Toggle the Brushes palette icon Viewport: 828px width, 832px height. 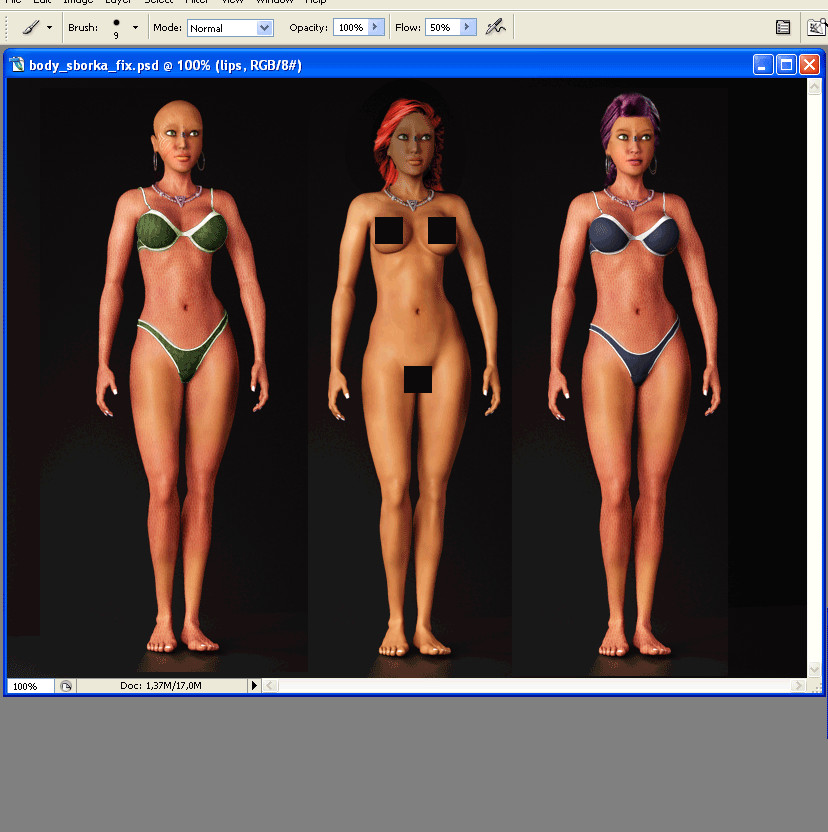(x=783, y=27)
